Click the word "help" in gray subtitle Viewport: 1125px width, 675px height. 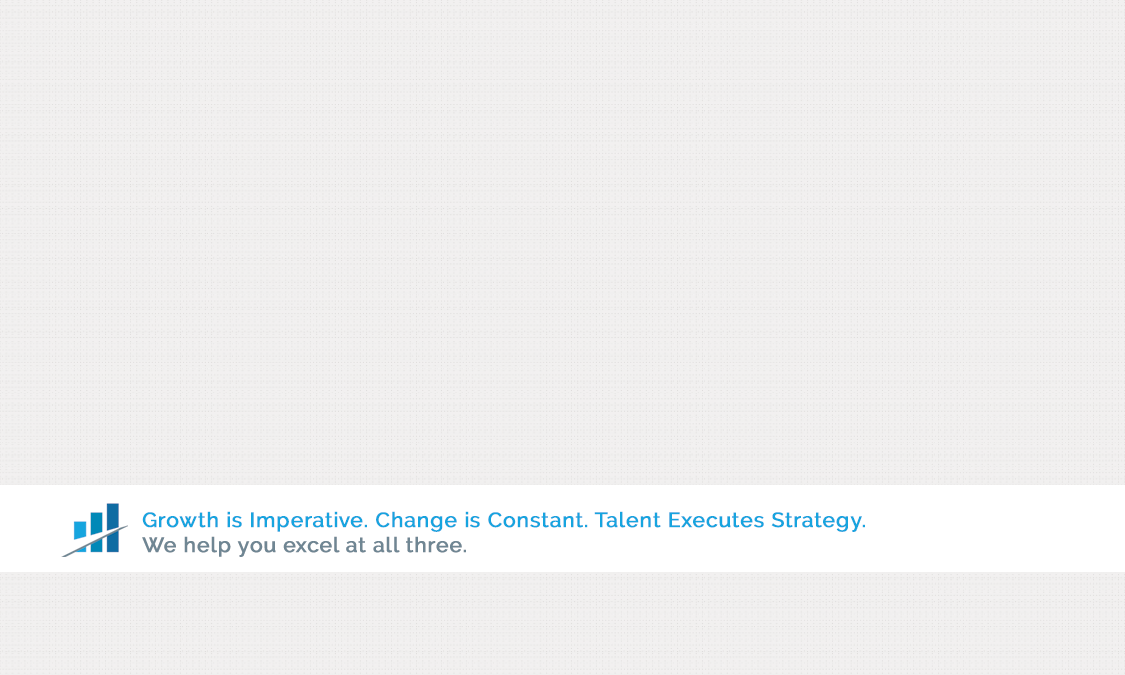207,547
